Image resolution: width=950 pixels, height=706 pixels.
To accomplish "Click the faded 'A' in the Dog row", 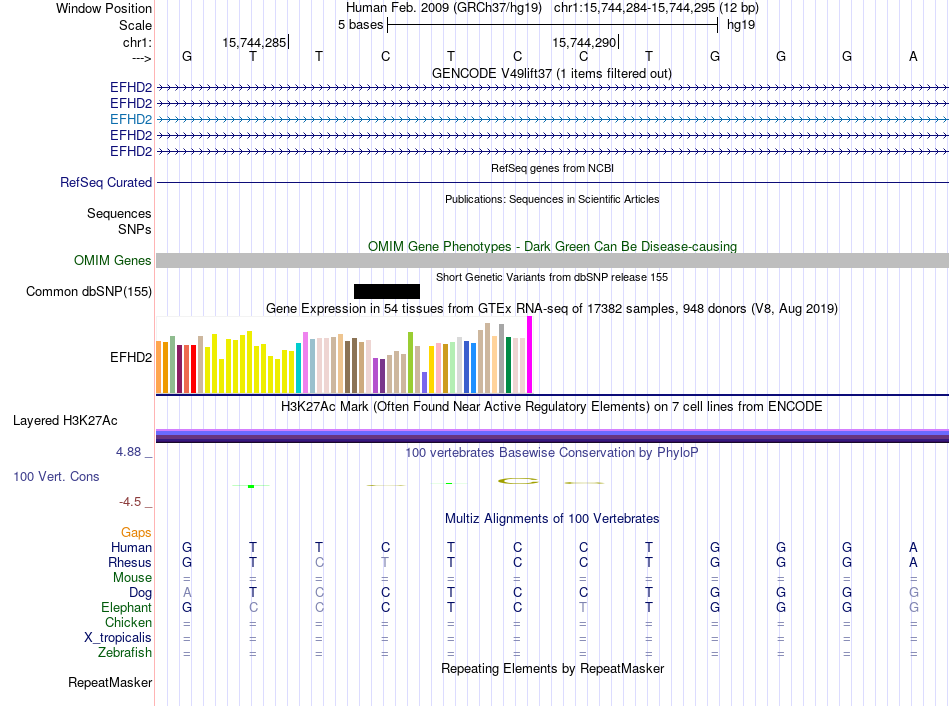I will click(x=187, y=592).
